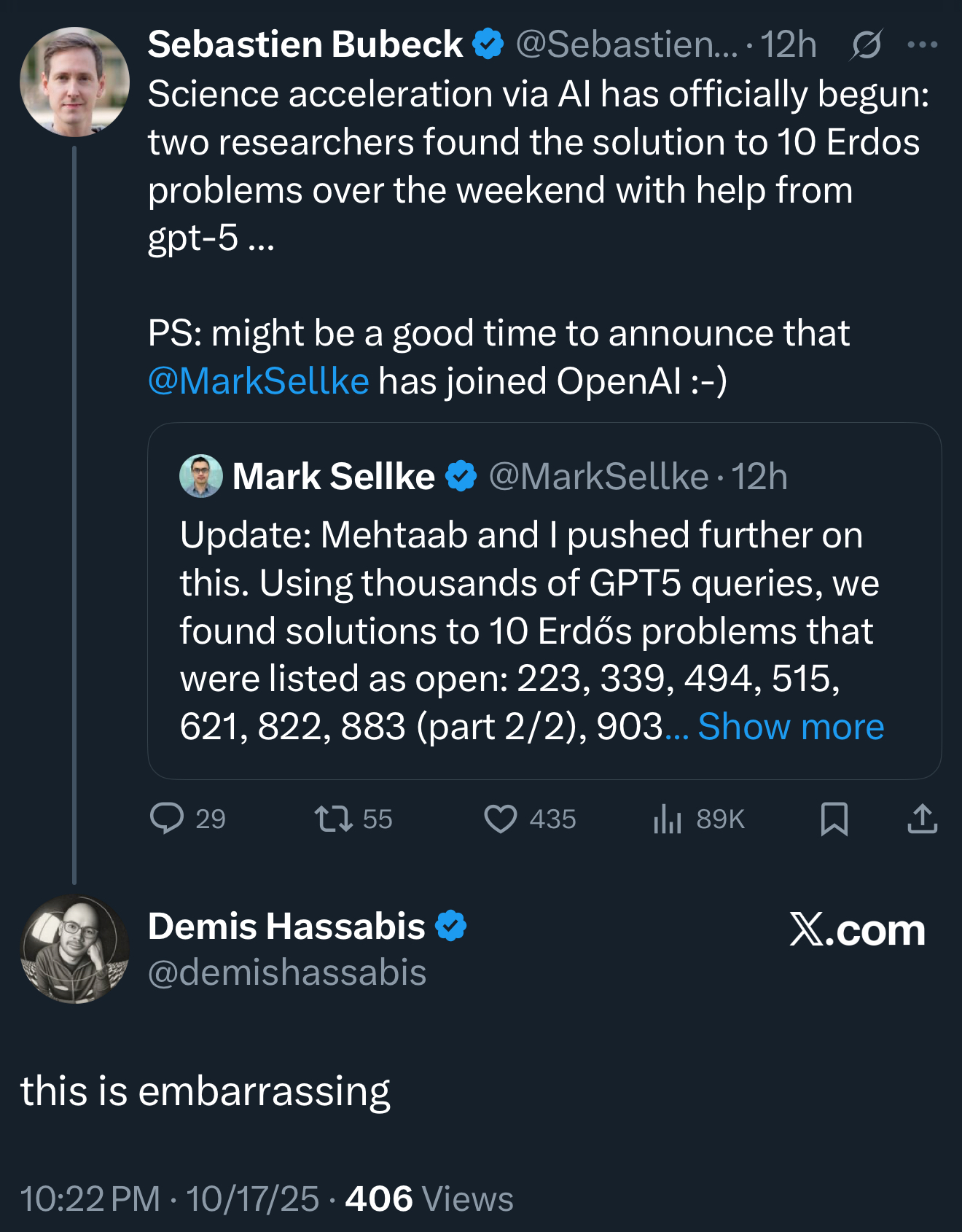
Task: Bookmark Sebastien Bubeck's post
Action: (x=834, y=818)
